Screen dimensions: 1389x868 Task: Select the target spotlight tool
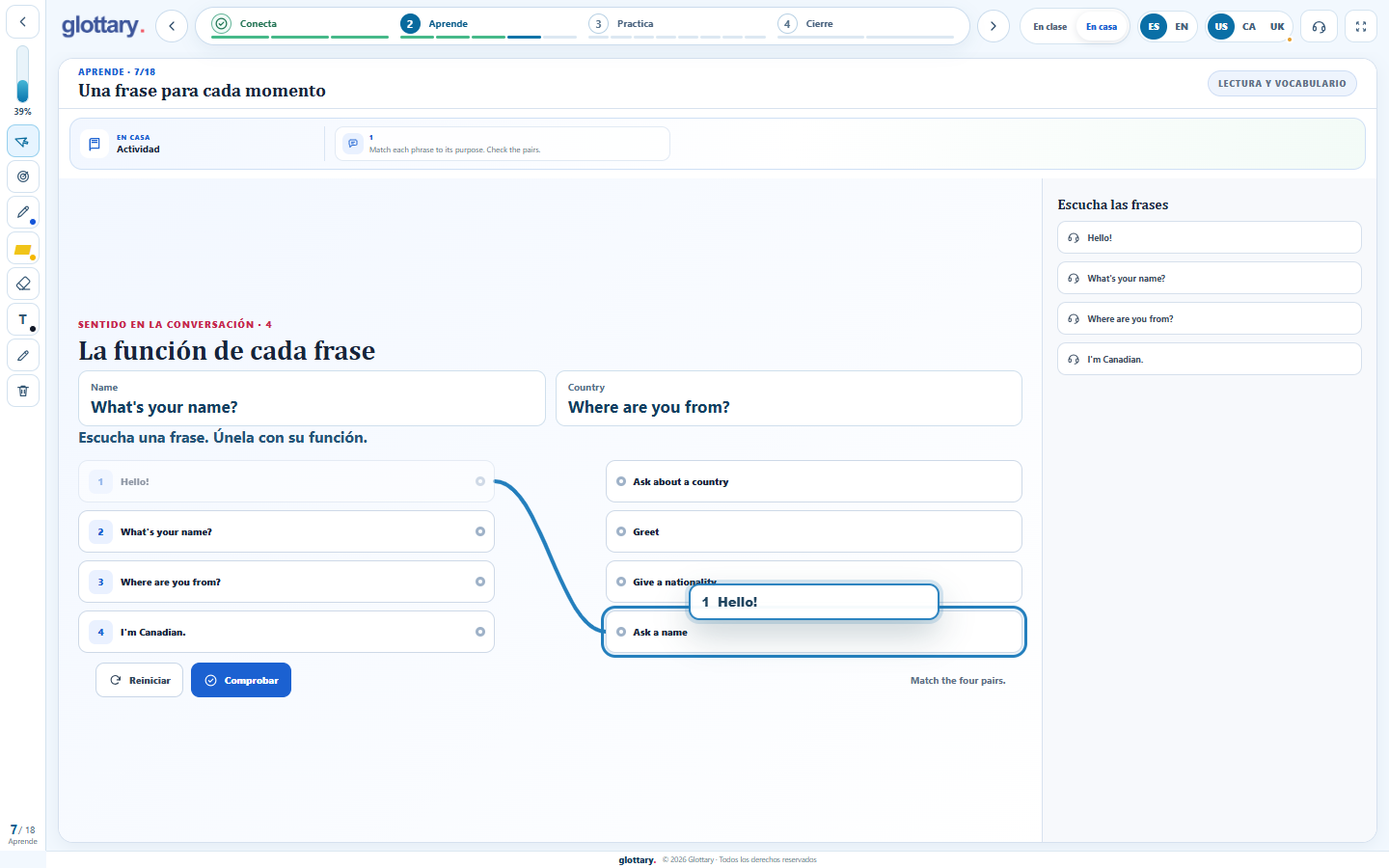click(23, 176)
